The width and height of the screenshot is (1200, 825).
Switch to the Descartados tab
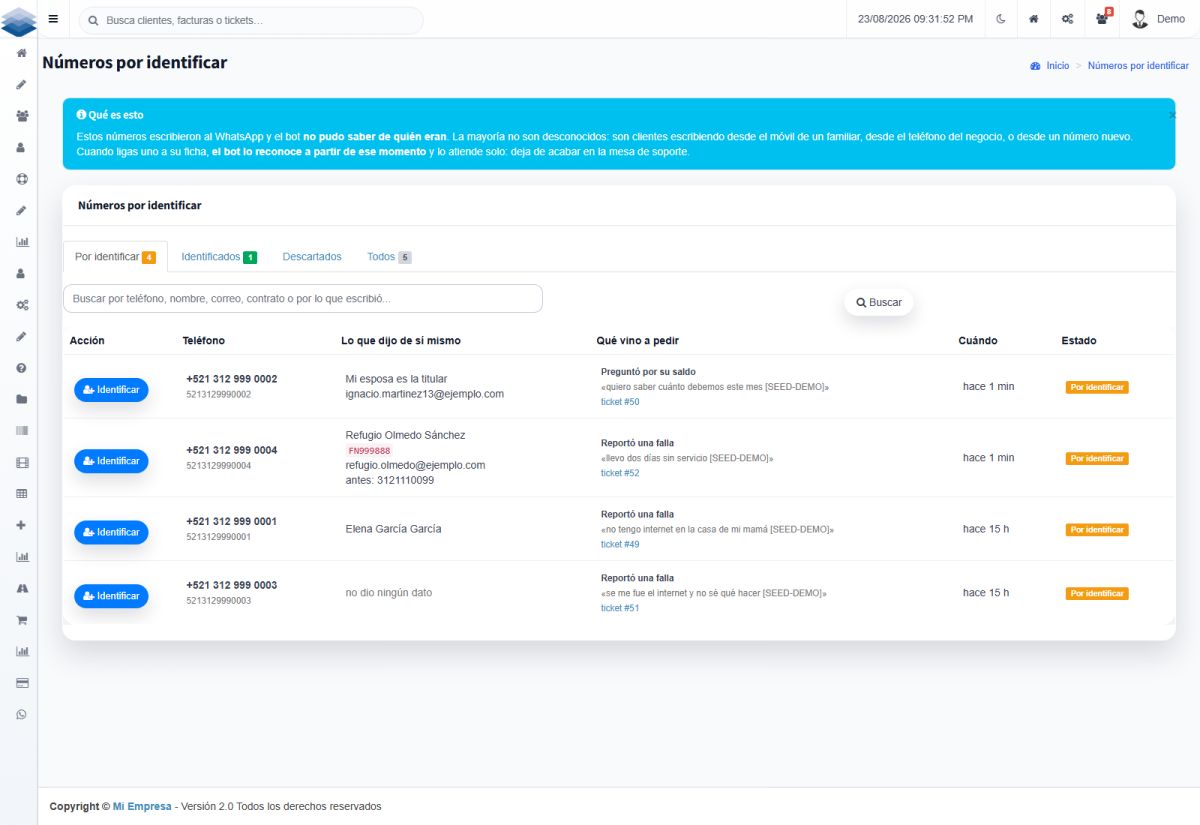[x=312, y=257]
